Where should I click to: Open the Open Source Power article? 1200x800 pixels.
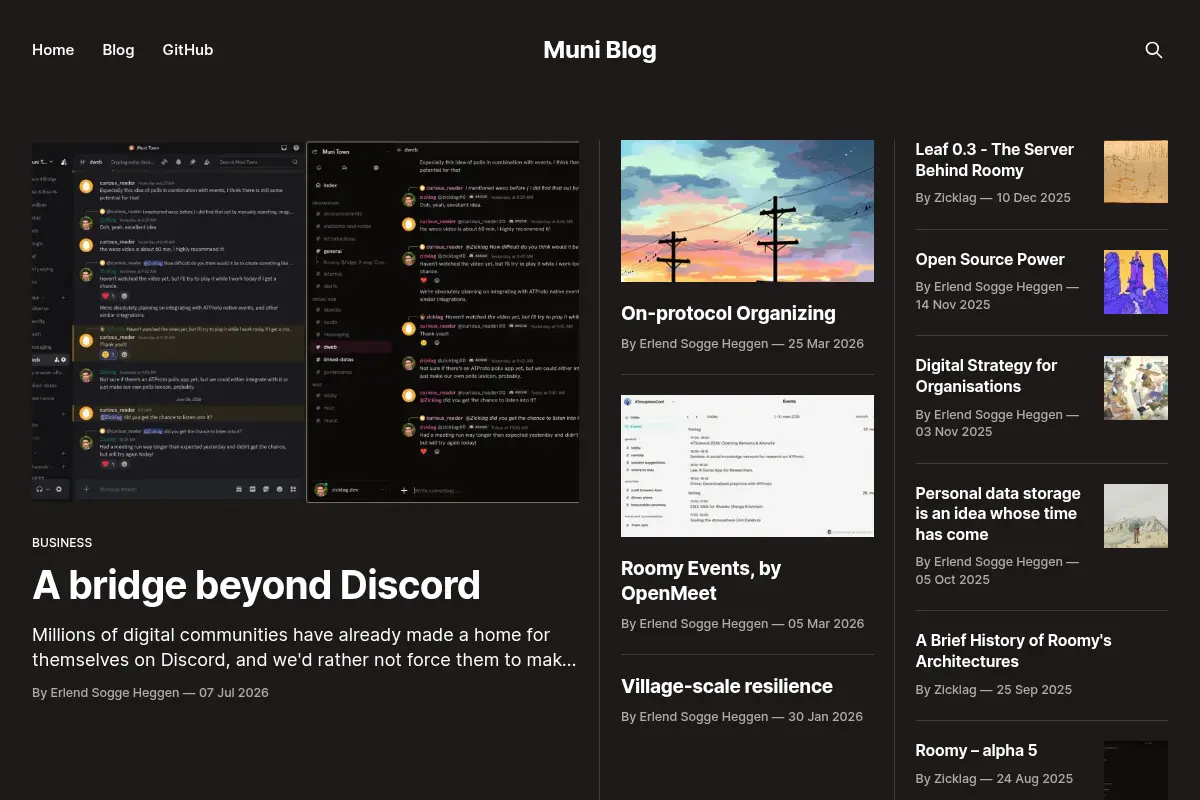point(990,259)
